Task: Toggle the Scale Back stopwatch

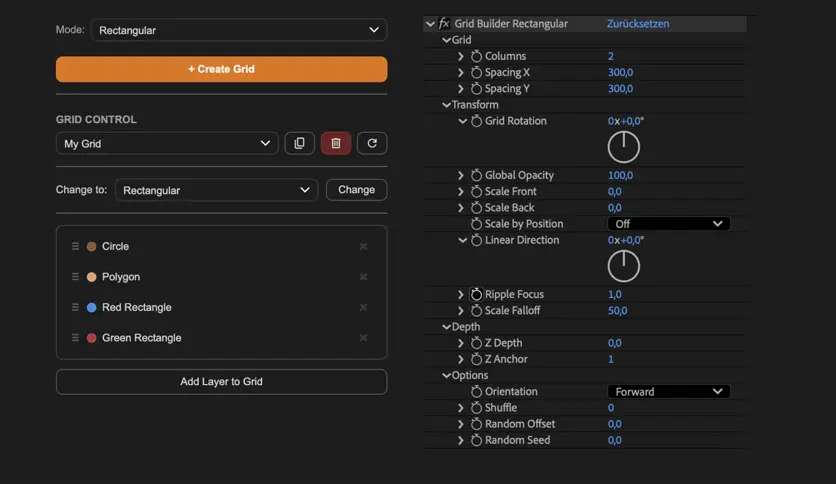Action: (x=476, y=208)
